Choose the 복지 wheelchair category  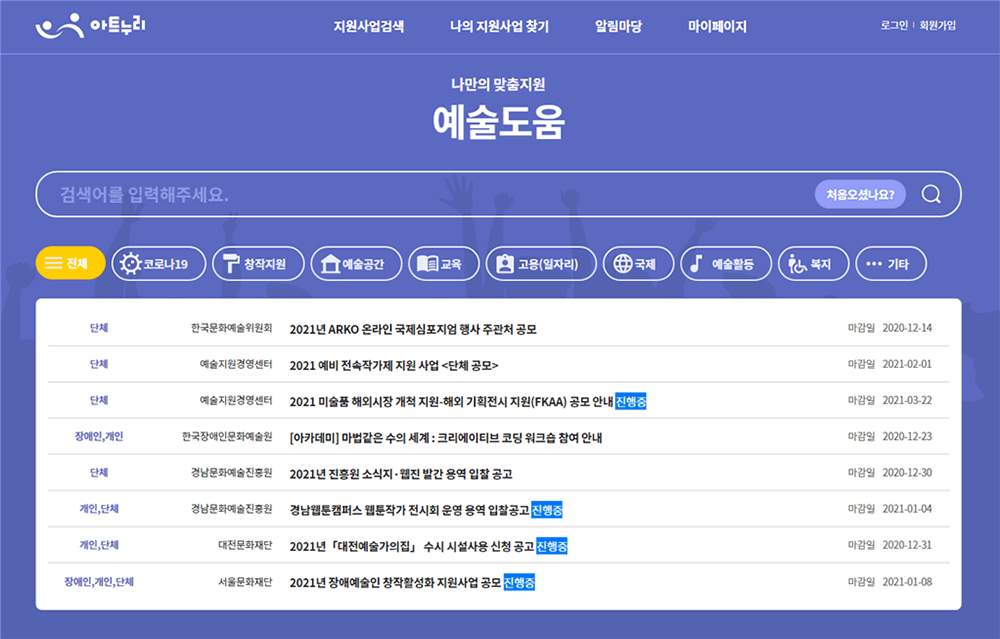[812, 264]
